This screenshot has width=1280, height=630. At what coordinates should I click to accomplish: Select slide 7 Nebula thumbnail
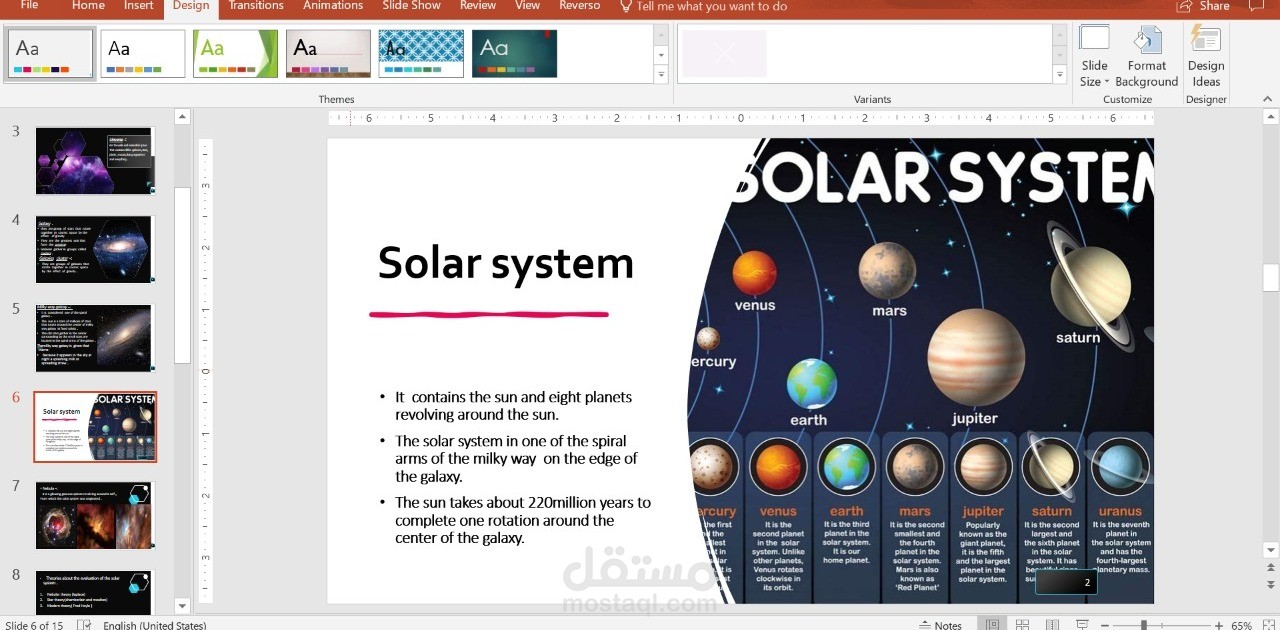(x=95, y=515)
